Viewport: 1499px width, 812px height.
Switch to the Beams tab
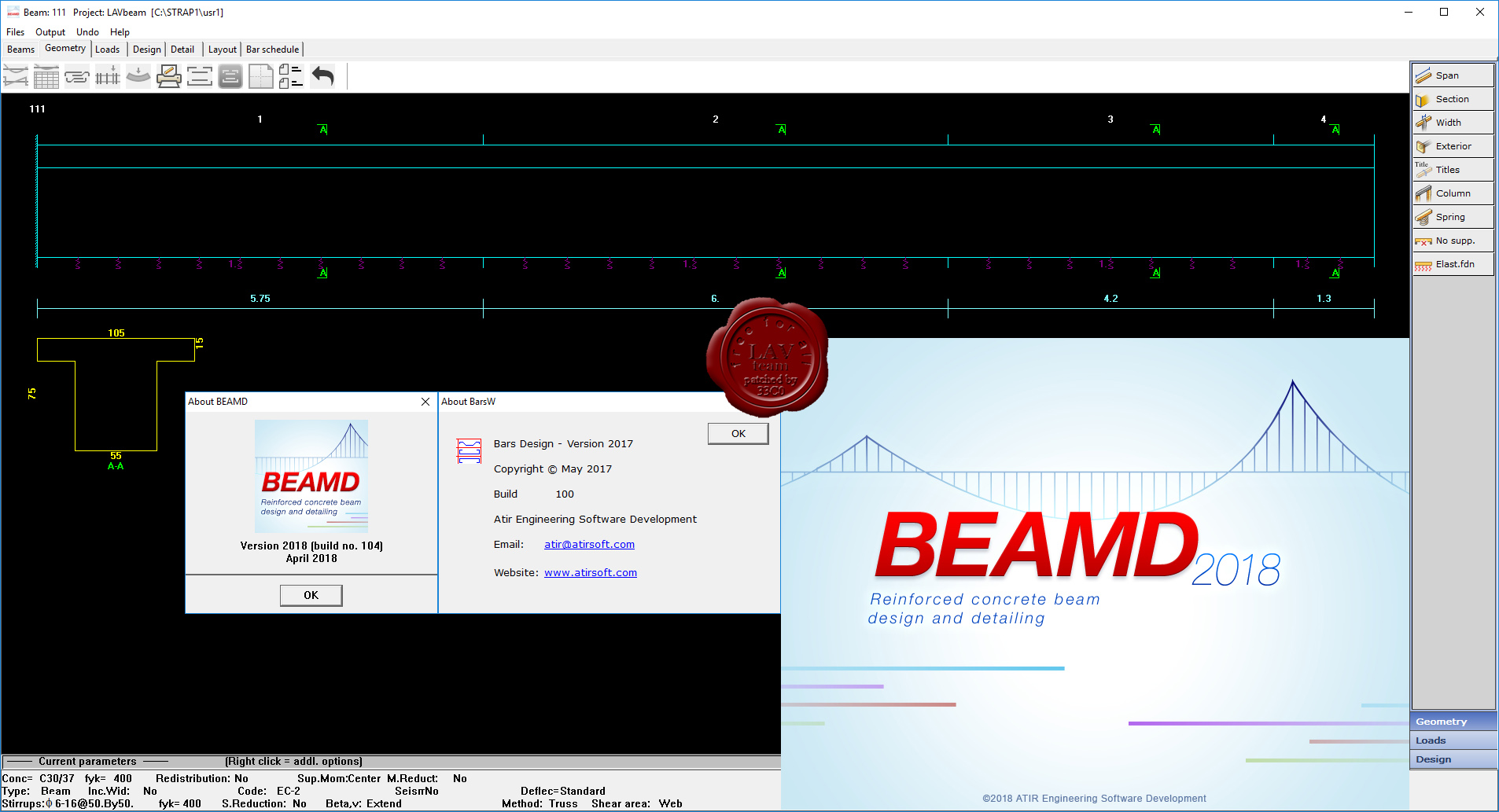tap(20, 50)
